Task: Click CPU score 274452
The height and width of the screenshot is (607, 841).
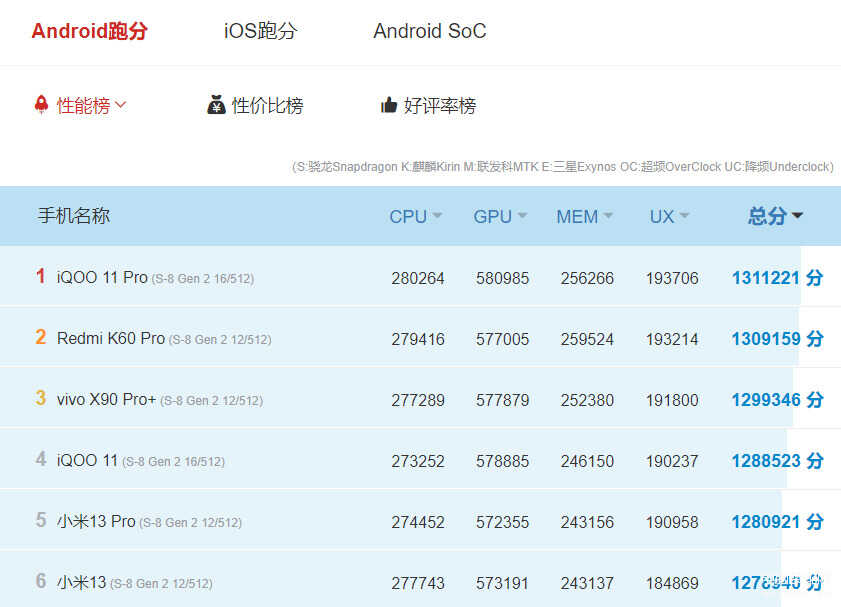Action: [418, 522]
